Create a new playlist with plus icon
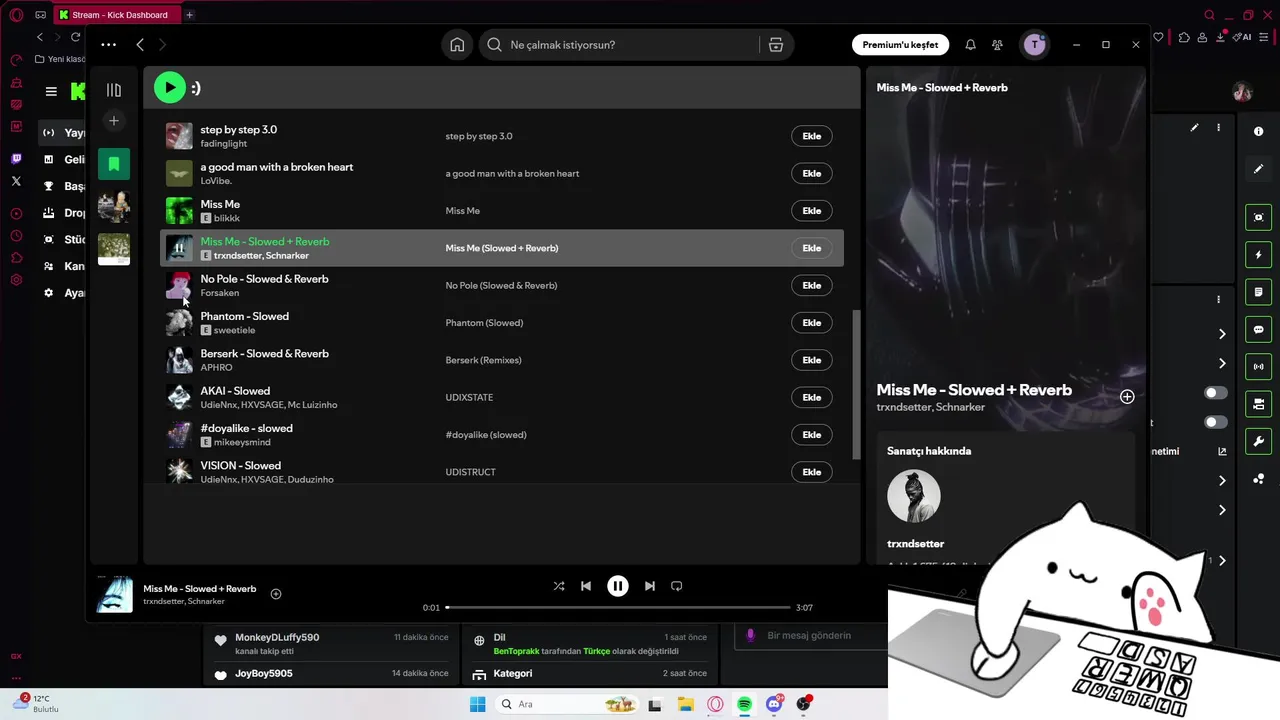Viewport: 1280px width, 720px height. tap(114, 121)
